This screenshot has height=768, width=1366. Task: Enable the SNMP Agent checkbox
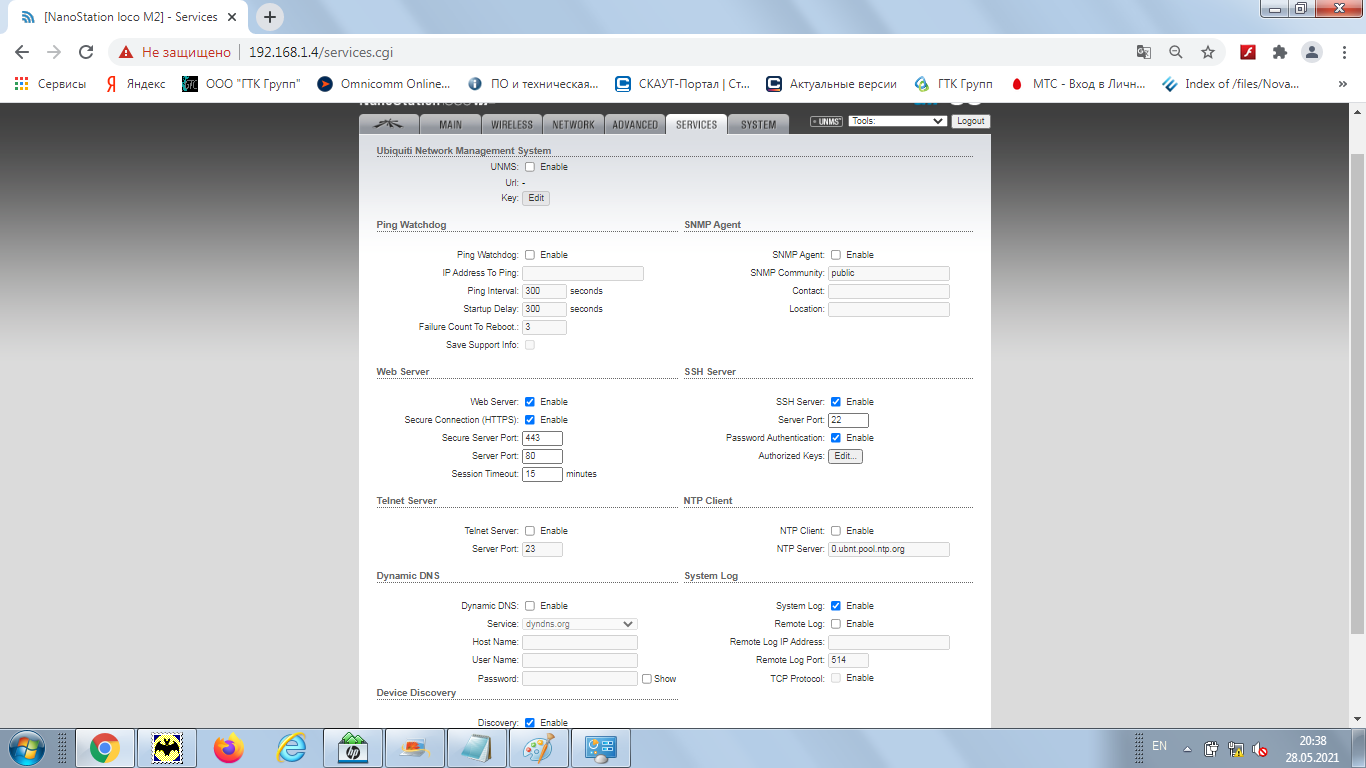[836, 255]
